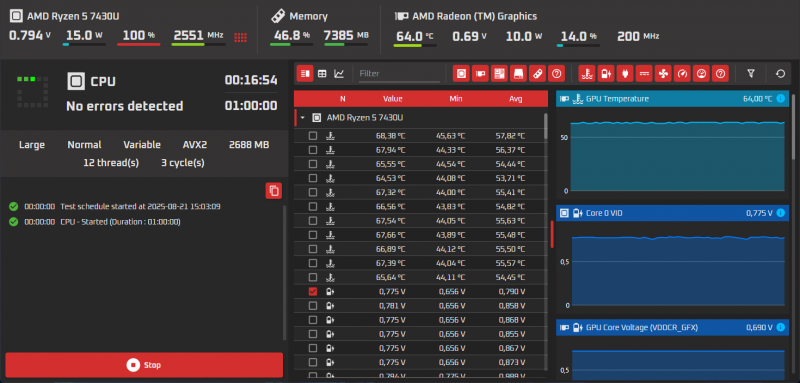The width and height of the screenshot is (800, 383).
Task: Reset sensor statistics with refresh icon
Action: click(780, 74)
